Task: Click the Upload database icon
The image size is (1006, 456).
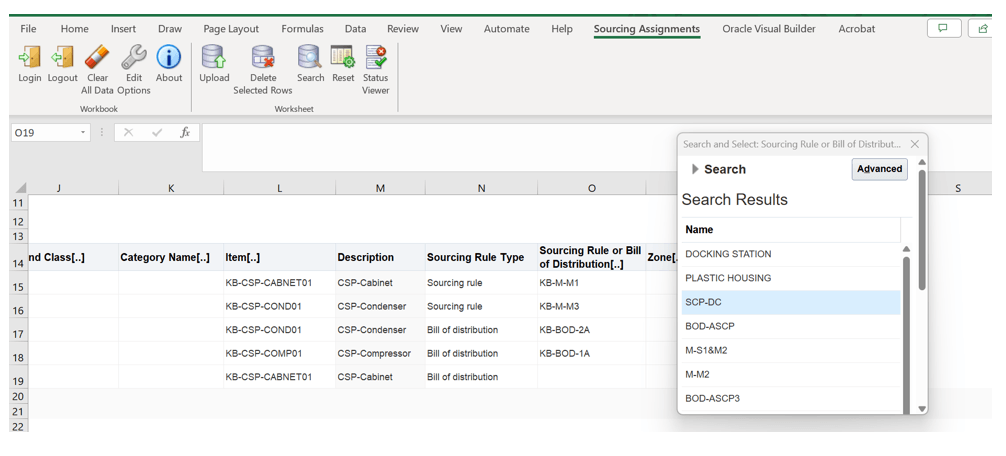Action: [214, 57]
